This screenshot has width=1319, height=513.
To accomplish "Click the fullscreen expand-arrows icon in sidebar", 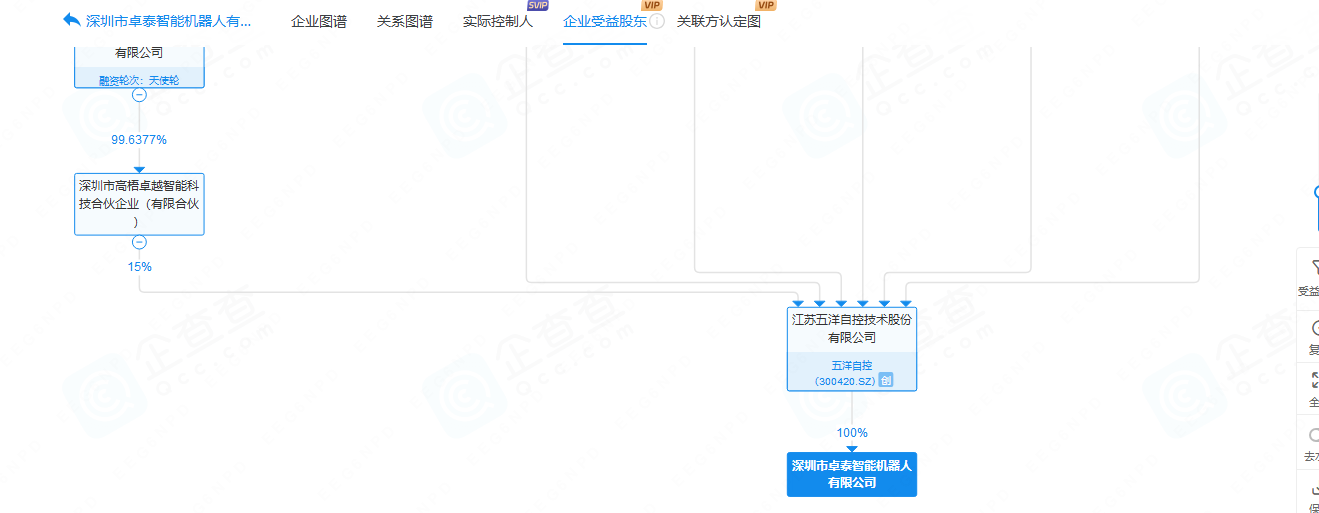I will (1313, 380).
